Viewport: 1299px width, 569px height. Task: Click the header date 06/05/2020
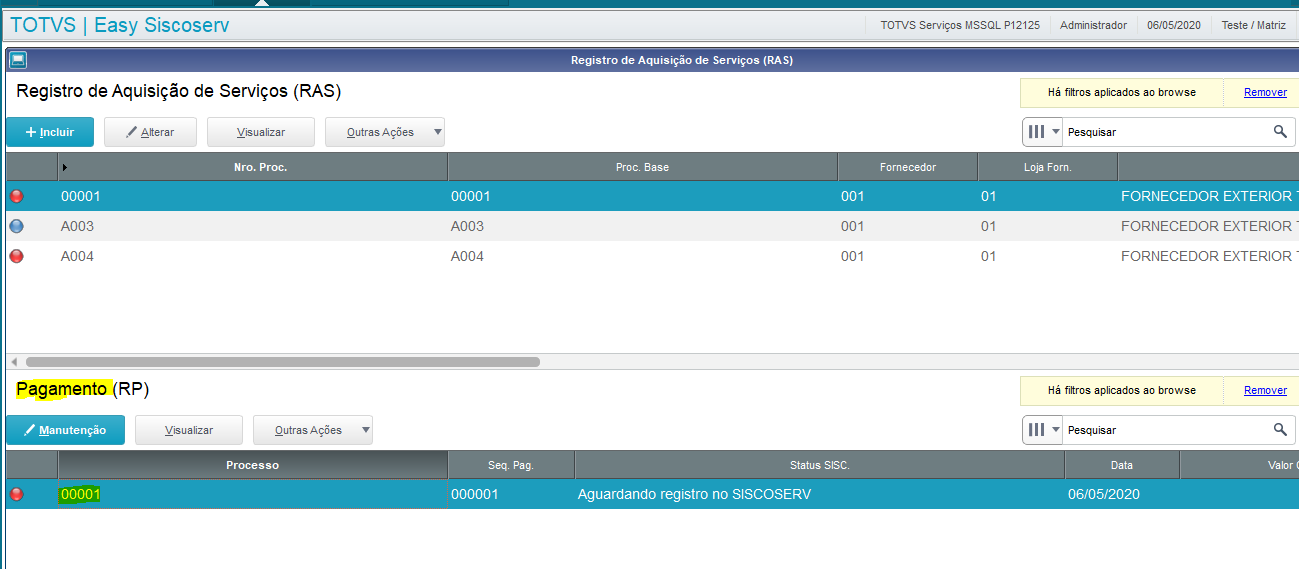point(1174,25)
